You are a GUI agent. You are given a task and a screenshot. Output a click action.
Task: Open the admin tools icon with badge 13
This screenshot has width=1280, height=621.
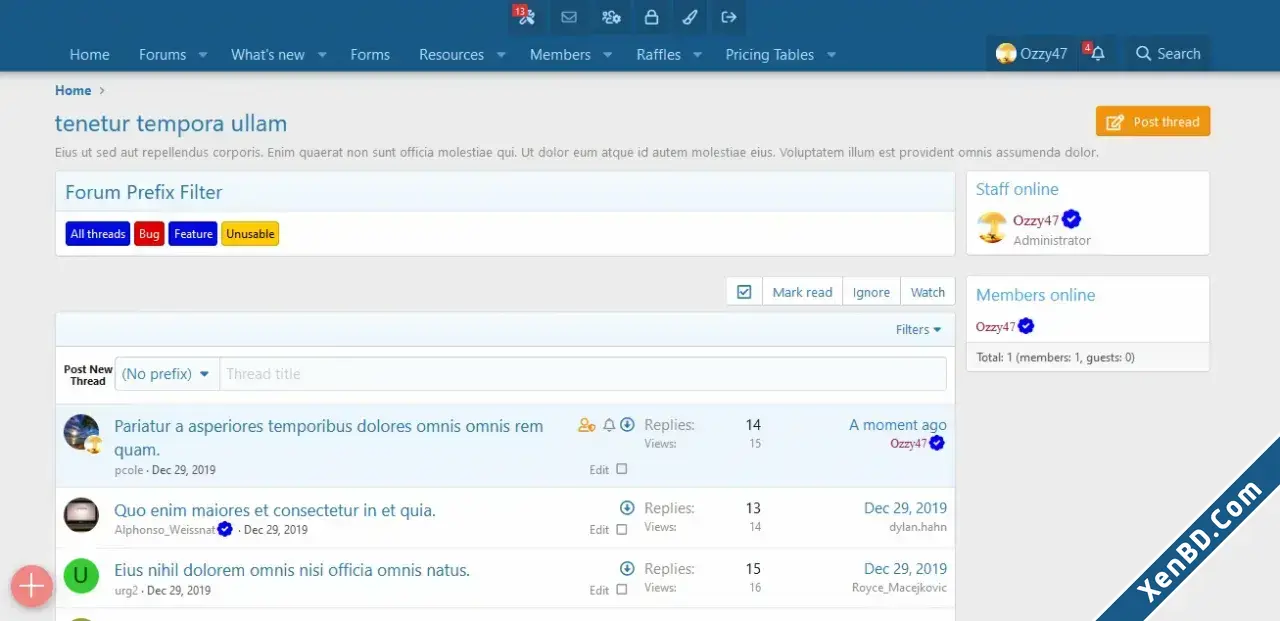pyautogui.click(x=527, y=17)
